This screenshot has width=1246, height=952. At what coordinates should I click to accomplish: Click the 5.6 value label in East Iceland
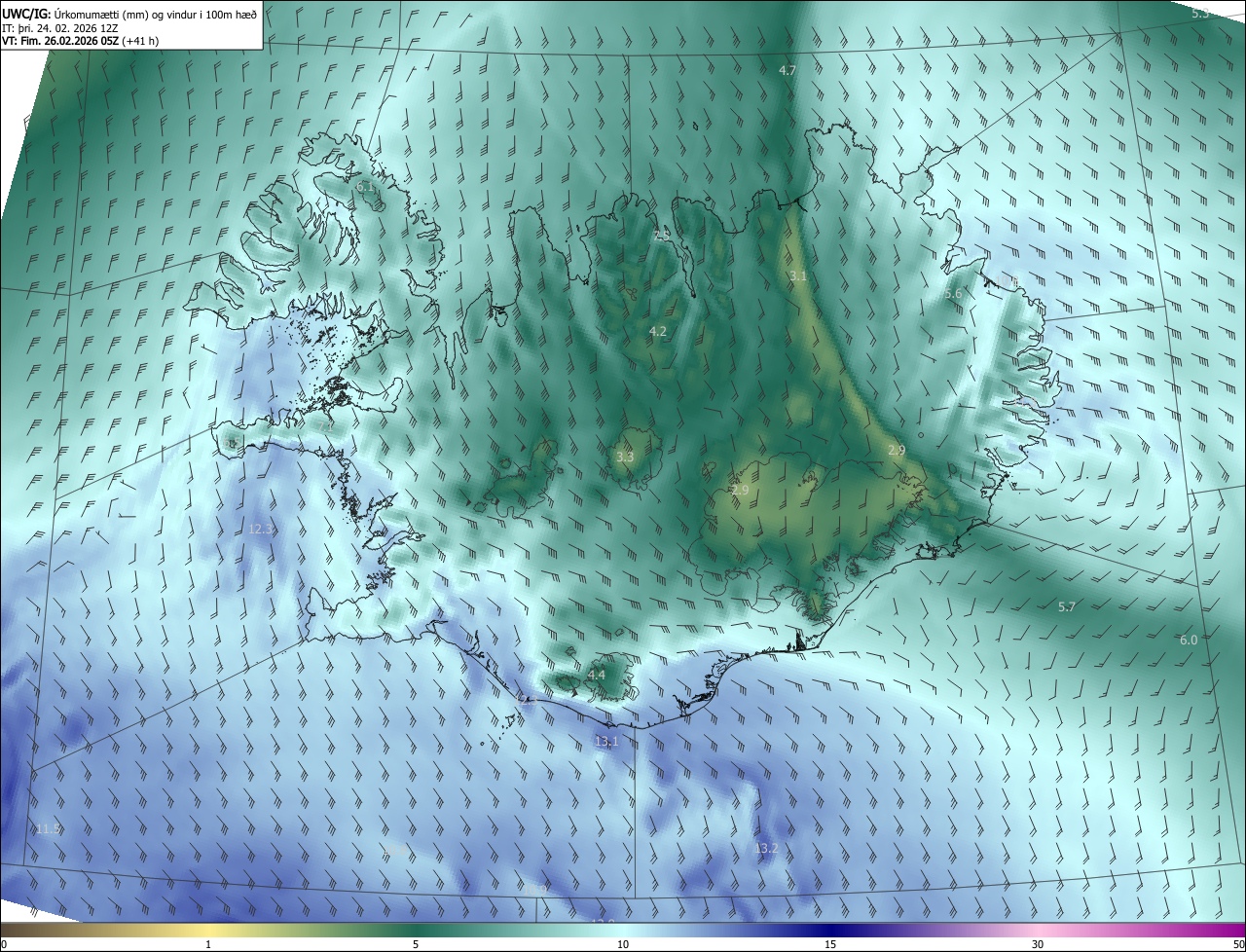click(953, 294)
